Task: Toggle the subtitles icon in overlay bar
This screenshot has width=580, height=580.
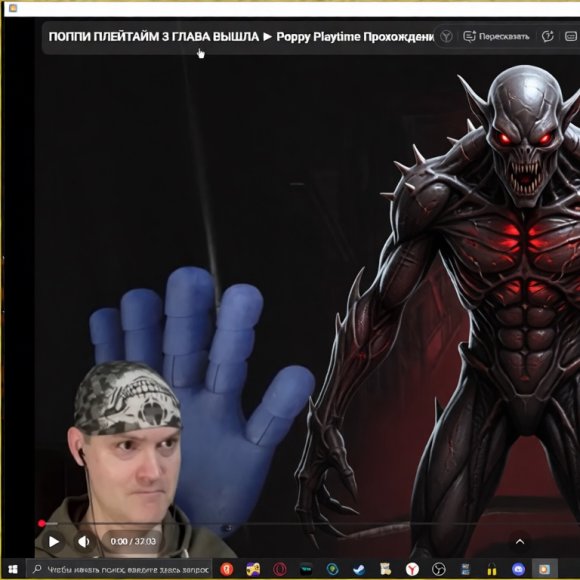Action: tap(570, 36)
